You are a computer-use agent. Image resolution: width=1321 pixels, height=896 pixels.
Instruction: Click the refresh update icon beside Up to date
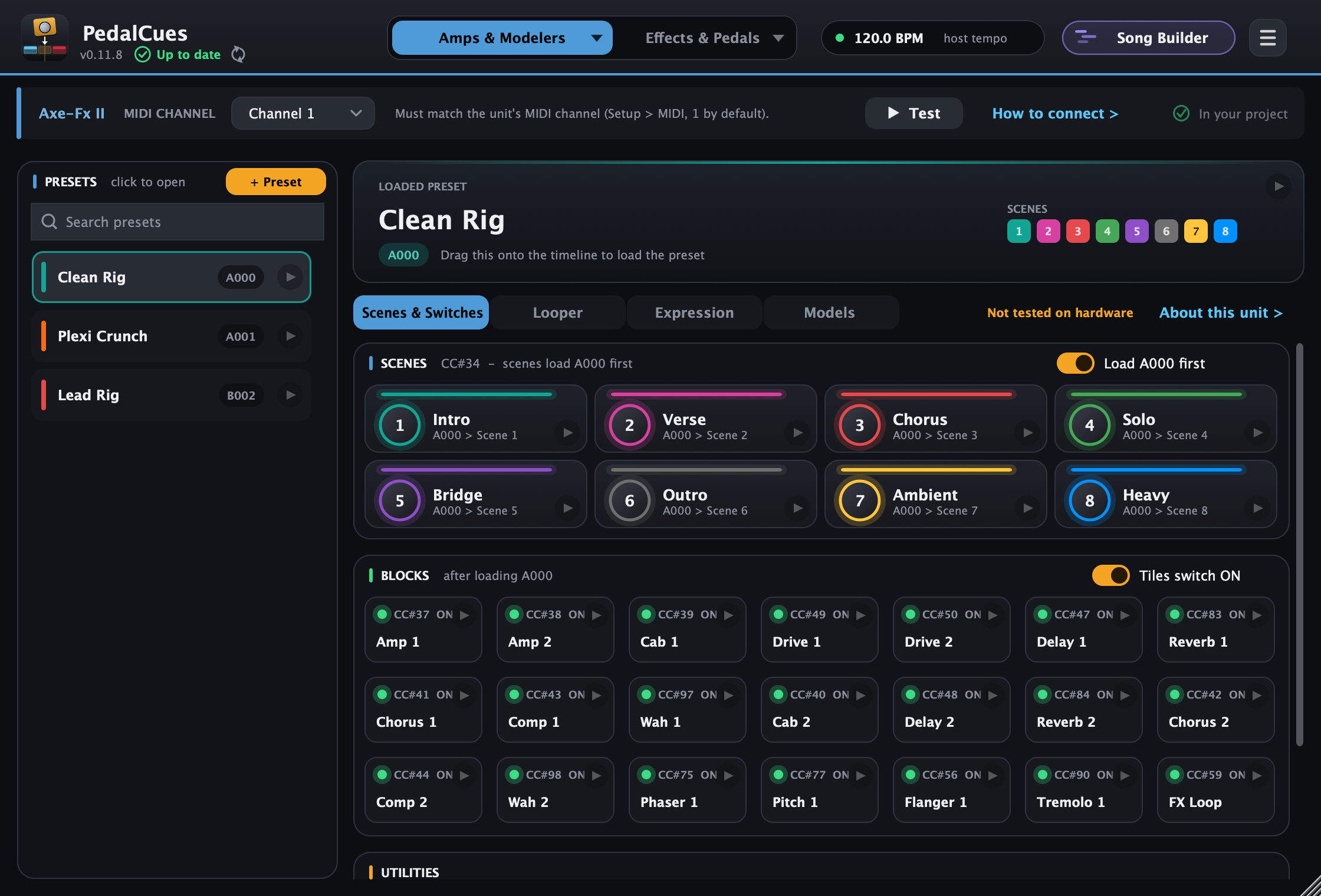[238, 54]
